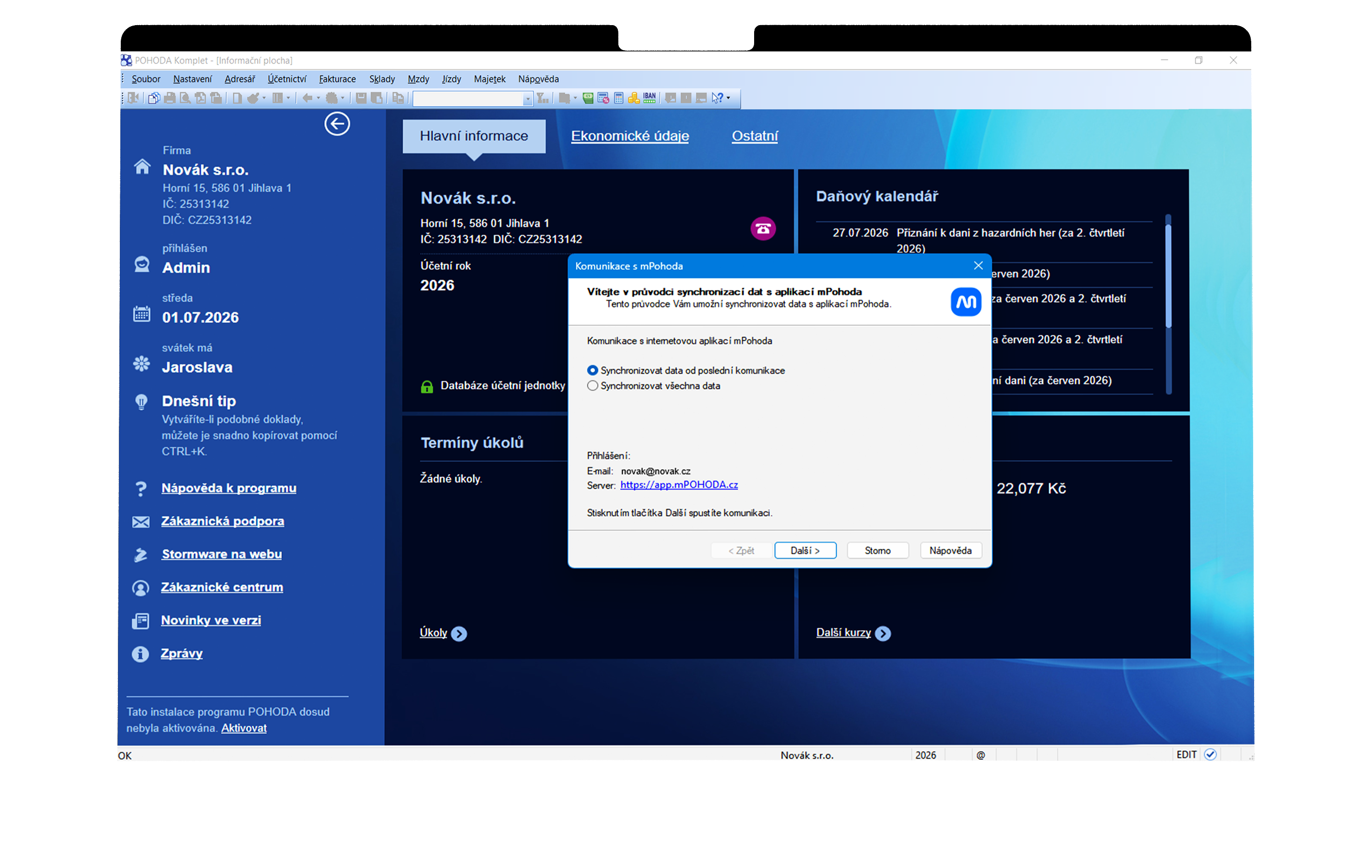Click the green banknote toolbar icon
Image resolution: width=1372 pixels, height=868 pixels.
point(587,98)
